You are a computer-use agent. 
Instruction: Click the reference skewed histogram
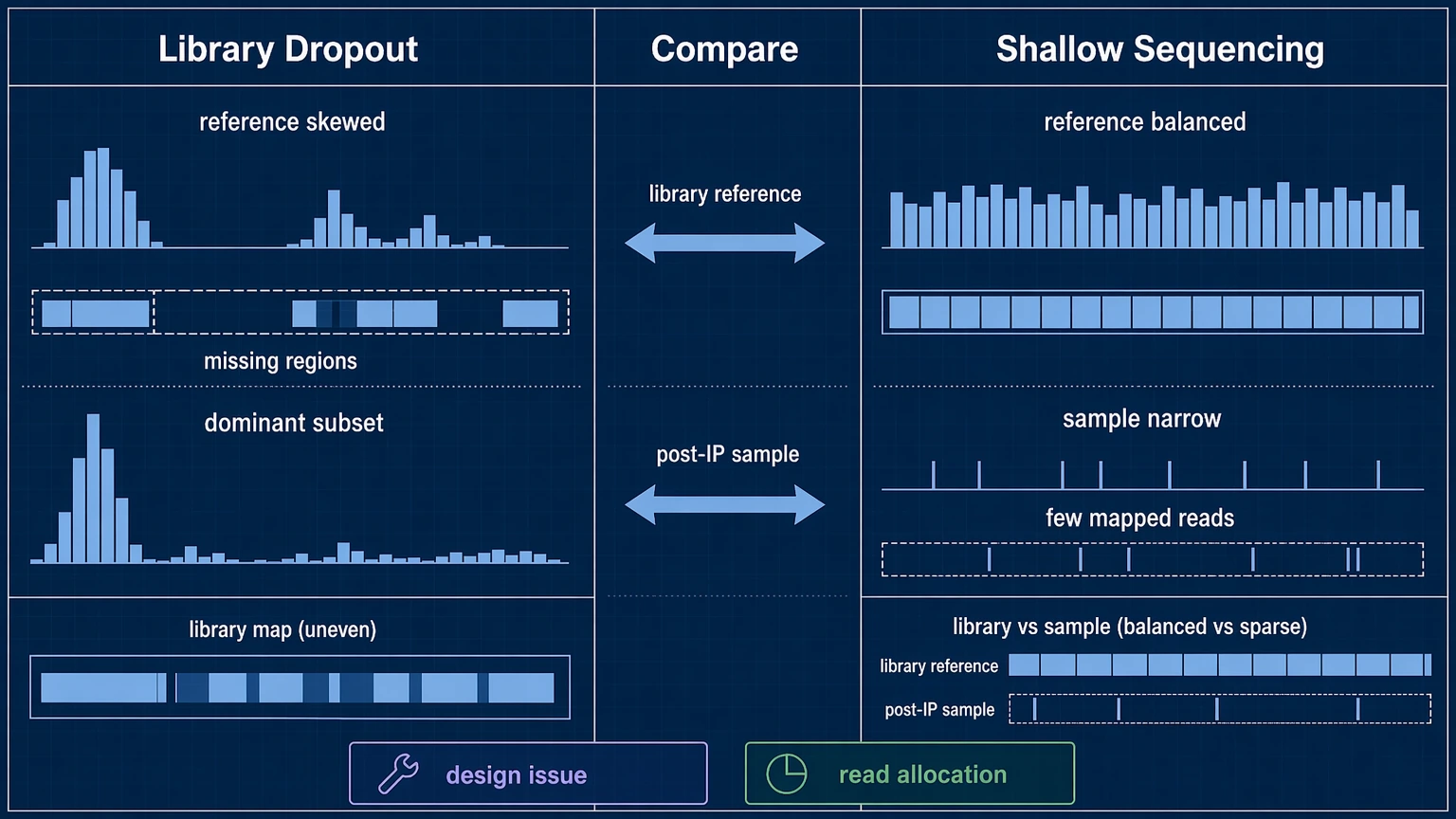pyautogui.click(x=300, y=198)
